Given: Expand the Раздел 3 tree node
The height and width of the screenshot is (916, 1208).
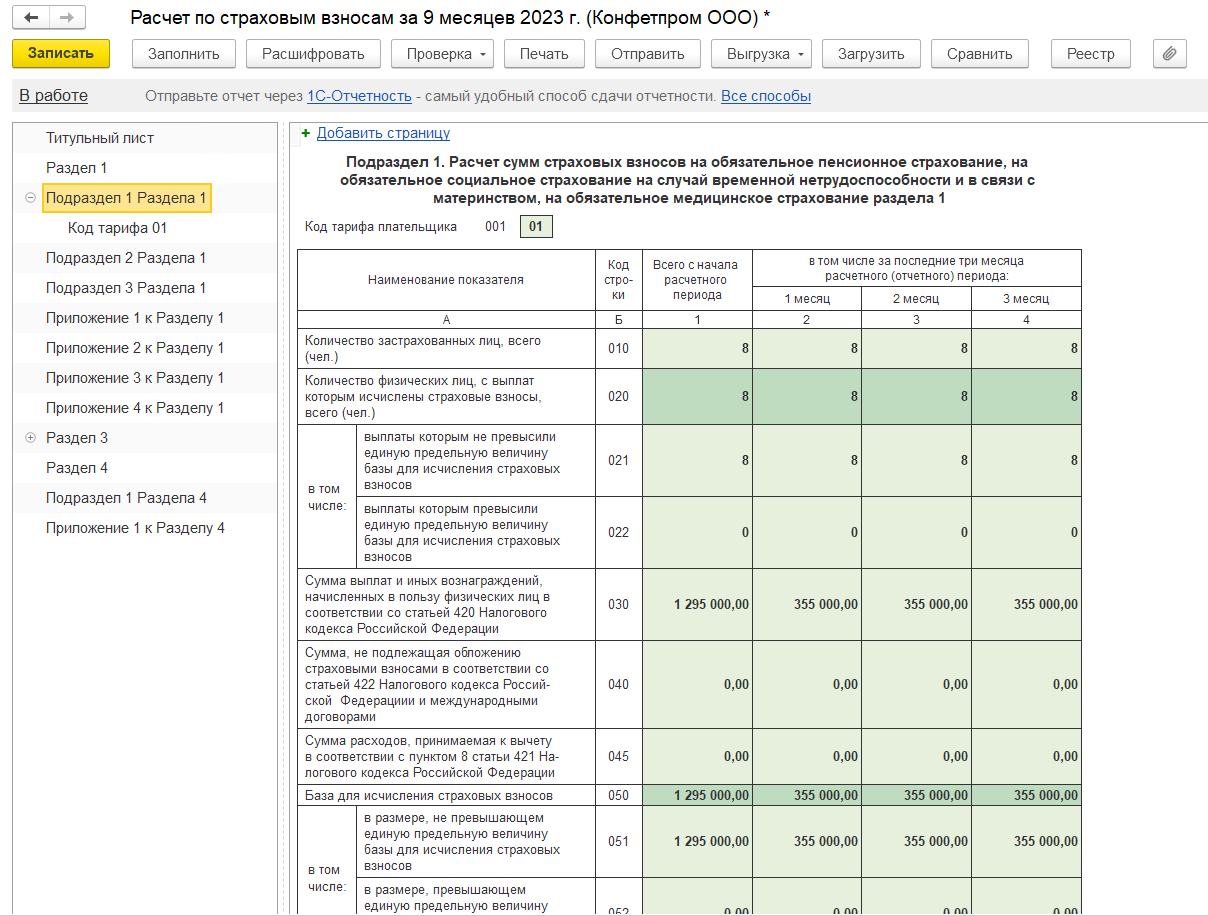Looking at the screenshot, I should pos(30,438).
